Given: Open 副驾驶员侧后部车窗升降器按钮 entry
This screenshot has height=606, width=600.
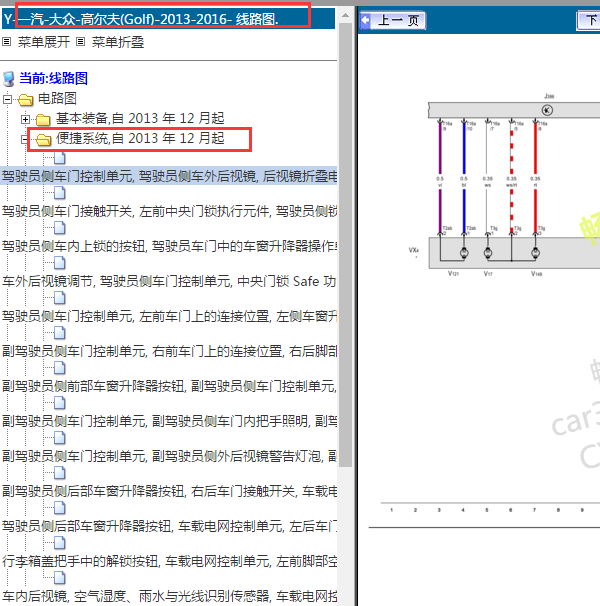Looking at the screenshot, I should click(x=169, y=492).
